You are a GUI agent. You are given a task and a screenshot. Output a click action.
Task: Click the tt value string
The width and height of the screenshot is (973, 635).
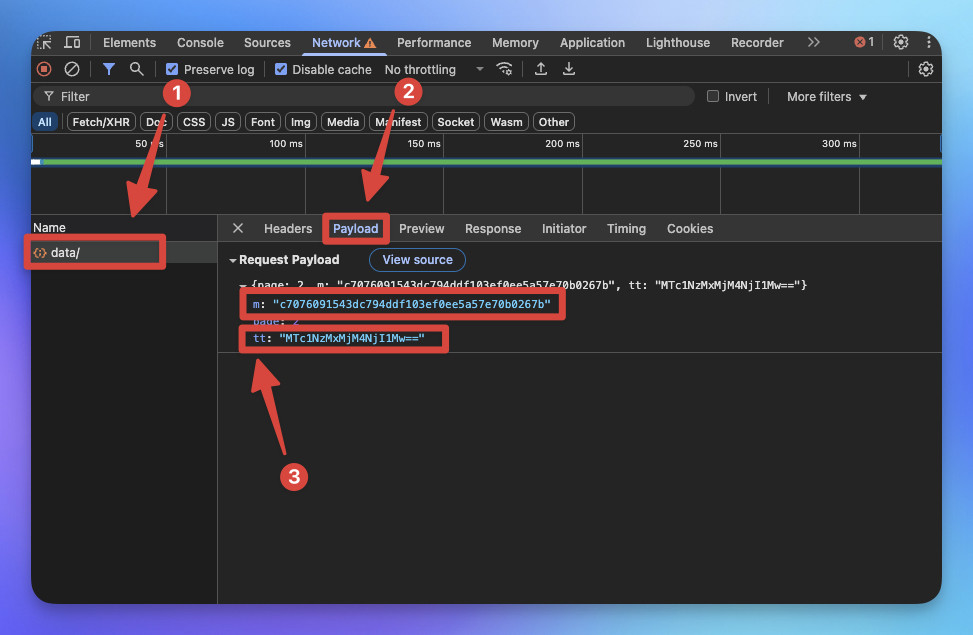pyautogui.click(x=352, y=338)
